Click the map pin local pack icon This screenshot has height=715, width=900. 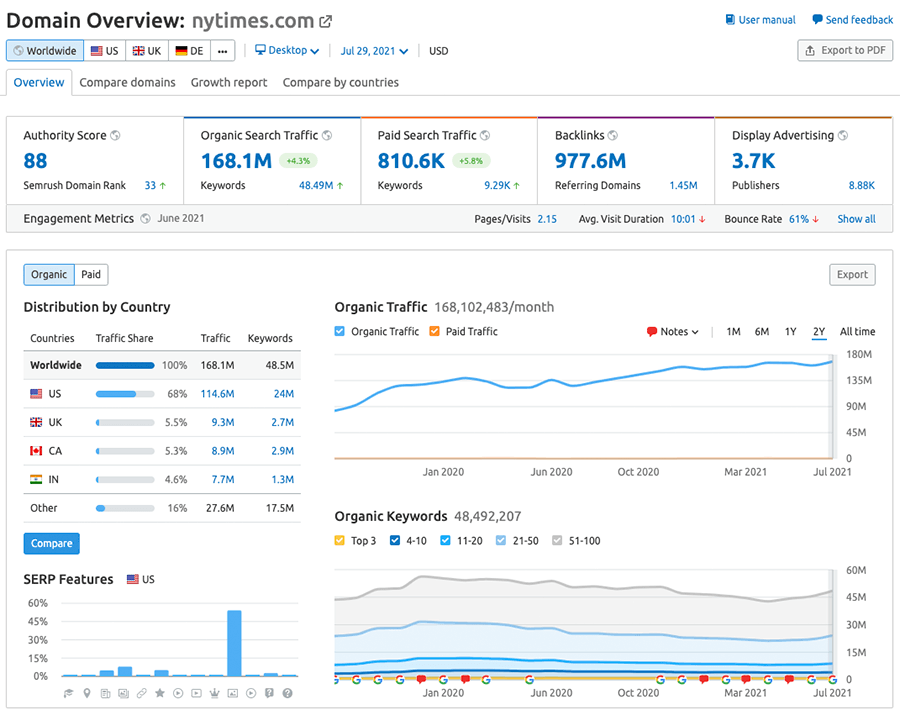[x=87, y=693]
